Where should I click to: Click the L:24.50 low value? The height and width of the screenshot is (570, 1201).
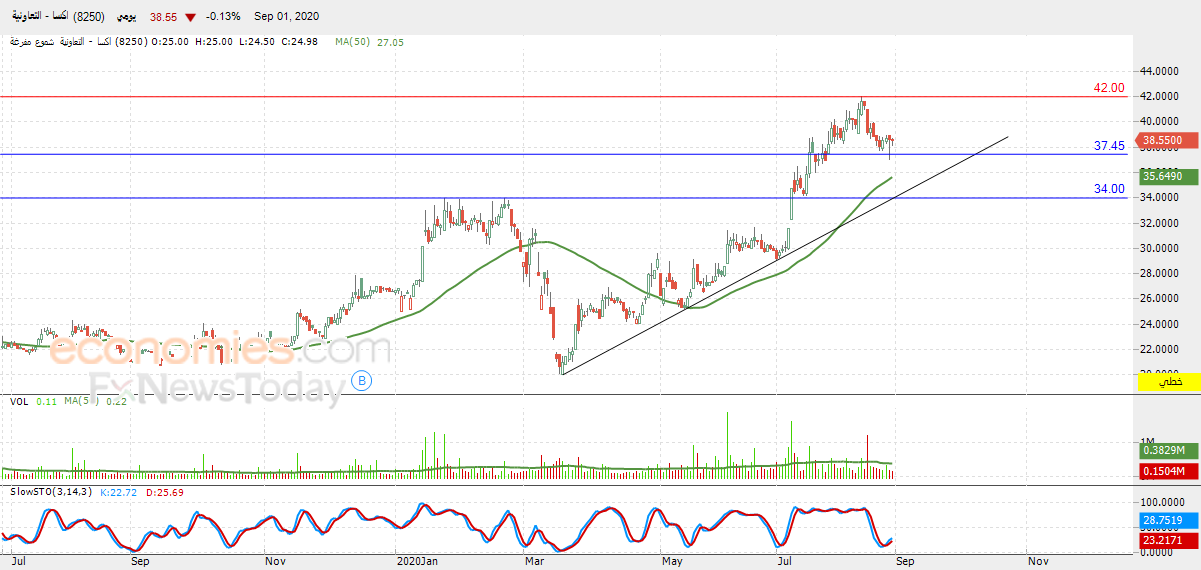(256, 42)
